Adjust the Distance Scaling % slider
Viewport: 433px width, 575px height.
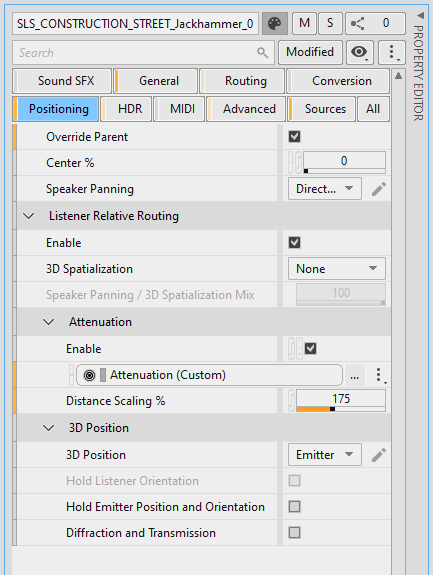tap(341, 401)
